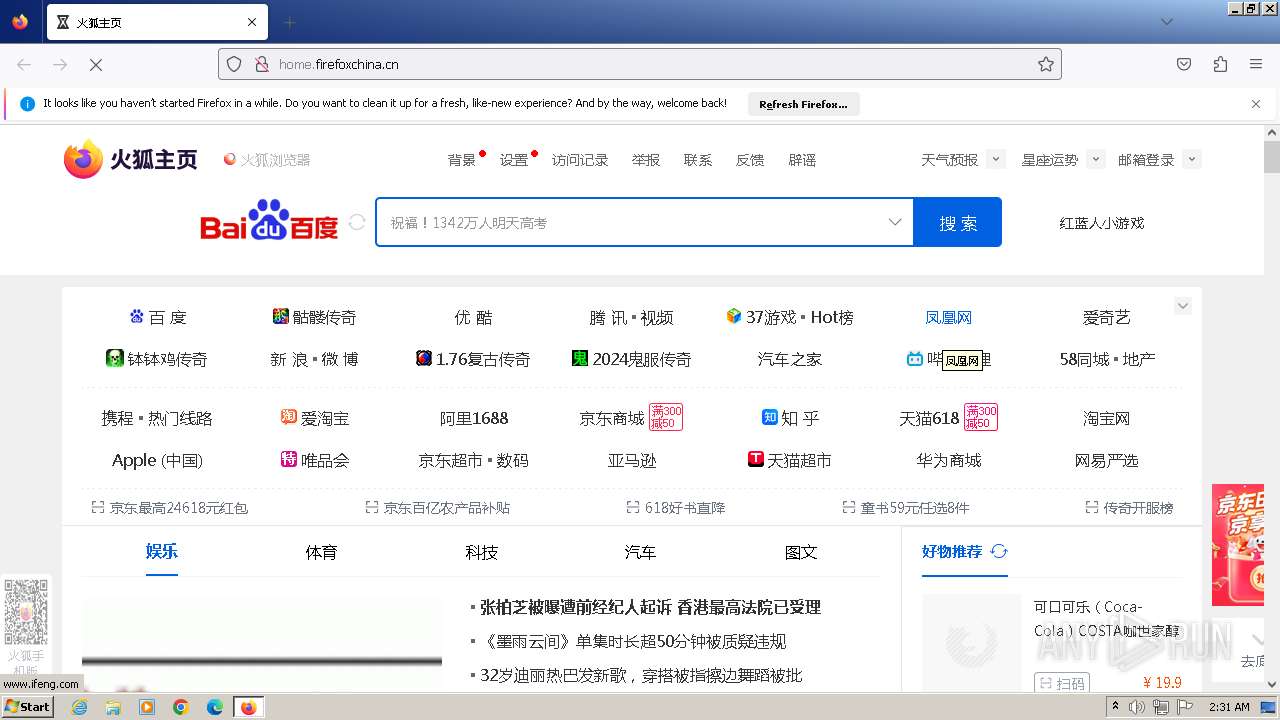Image resolution: width=1280 pixels, height=720 pixels.
Task: Click the Windows Start button
Action: pos(28,706)
